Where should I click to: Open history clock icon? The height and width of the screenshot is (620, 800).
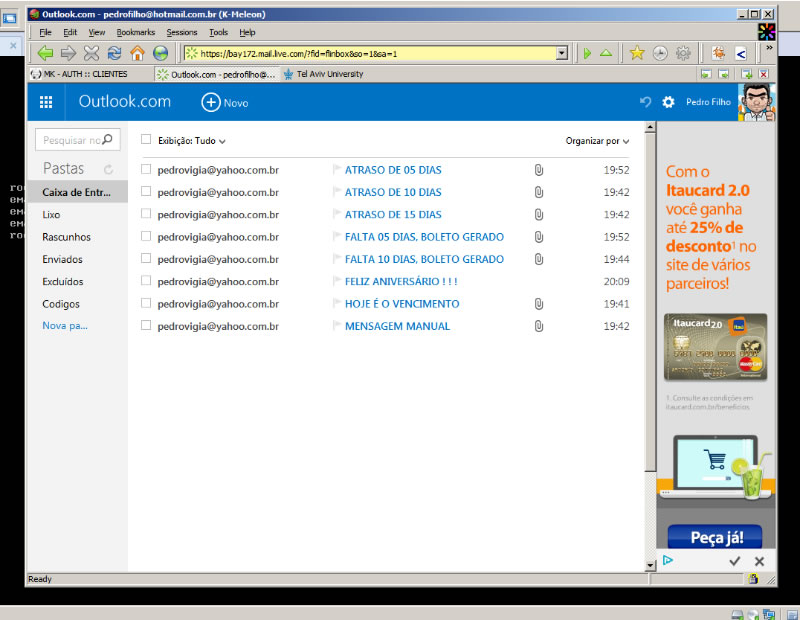point(660,53)
